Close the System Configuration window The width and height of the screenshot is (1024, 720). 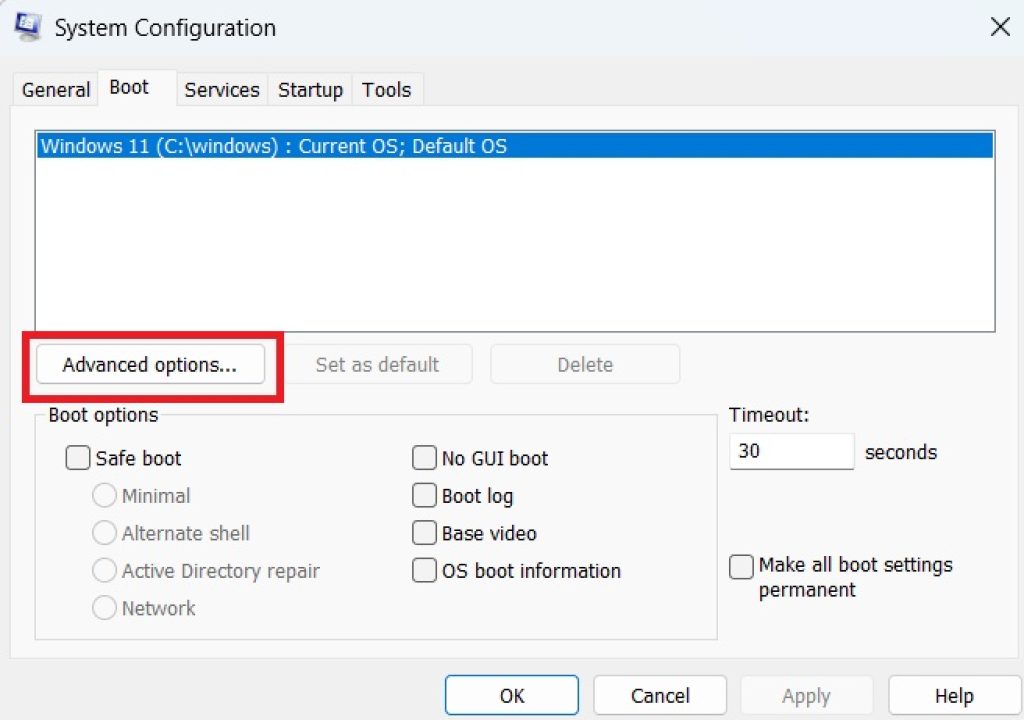coord(1000,27)
